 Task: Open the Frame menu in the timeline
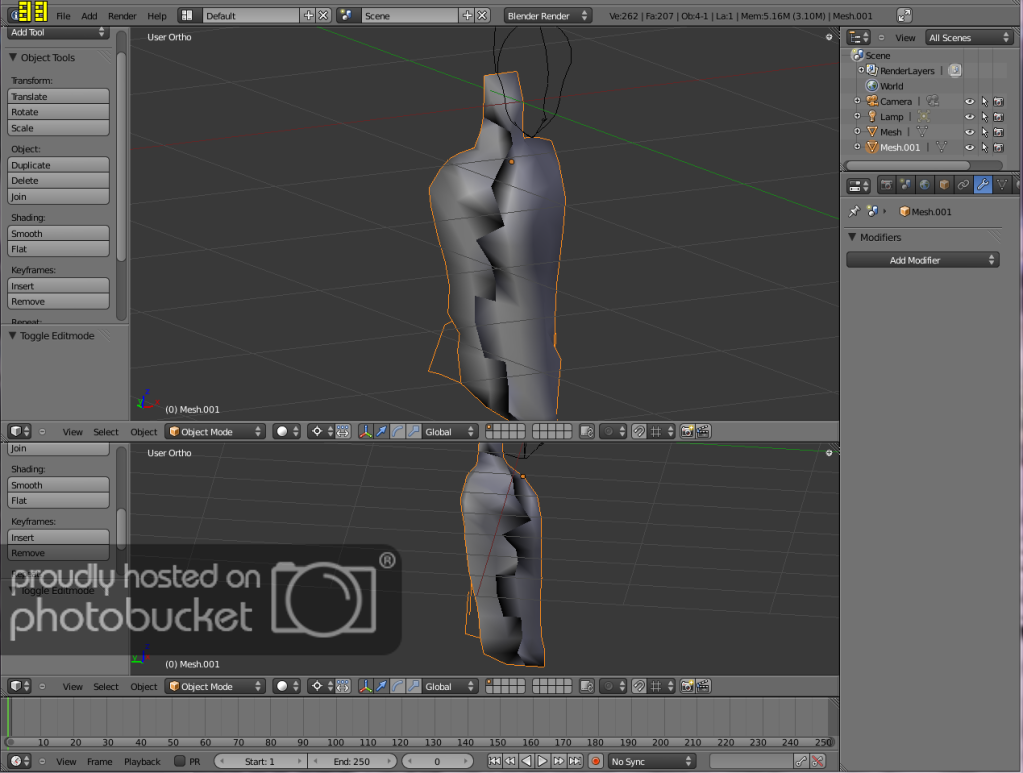point(99,761)
